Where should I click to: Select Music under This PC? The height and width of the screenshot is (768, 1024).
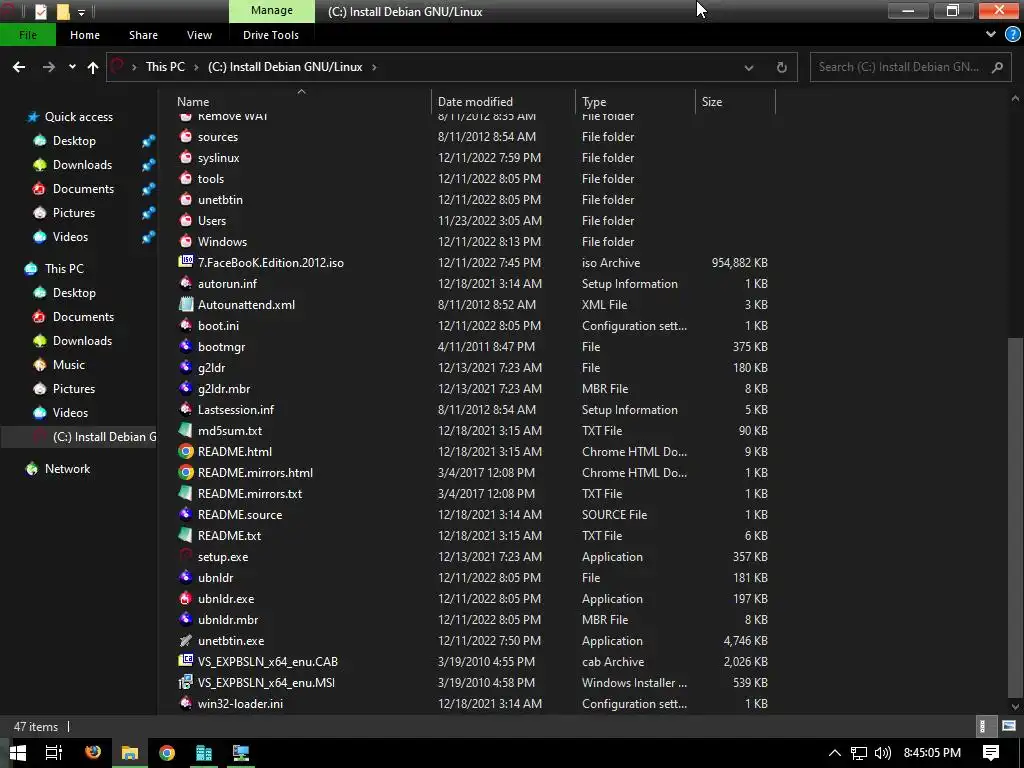[69, 364]
